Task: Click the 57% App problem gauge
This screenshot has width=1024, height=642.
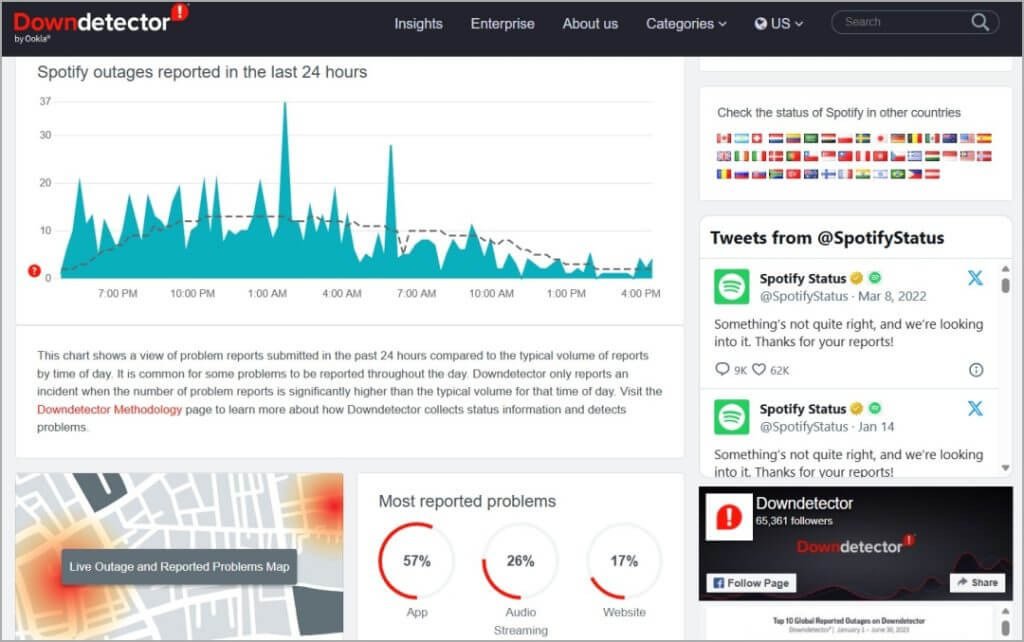Action: 417,561
